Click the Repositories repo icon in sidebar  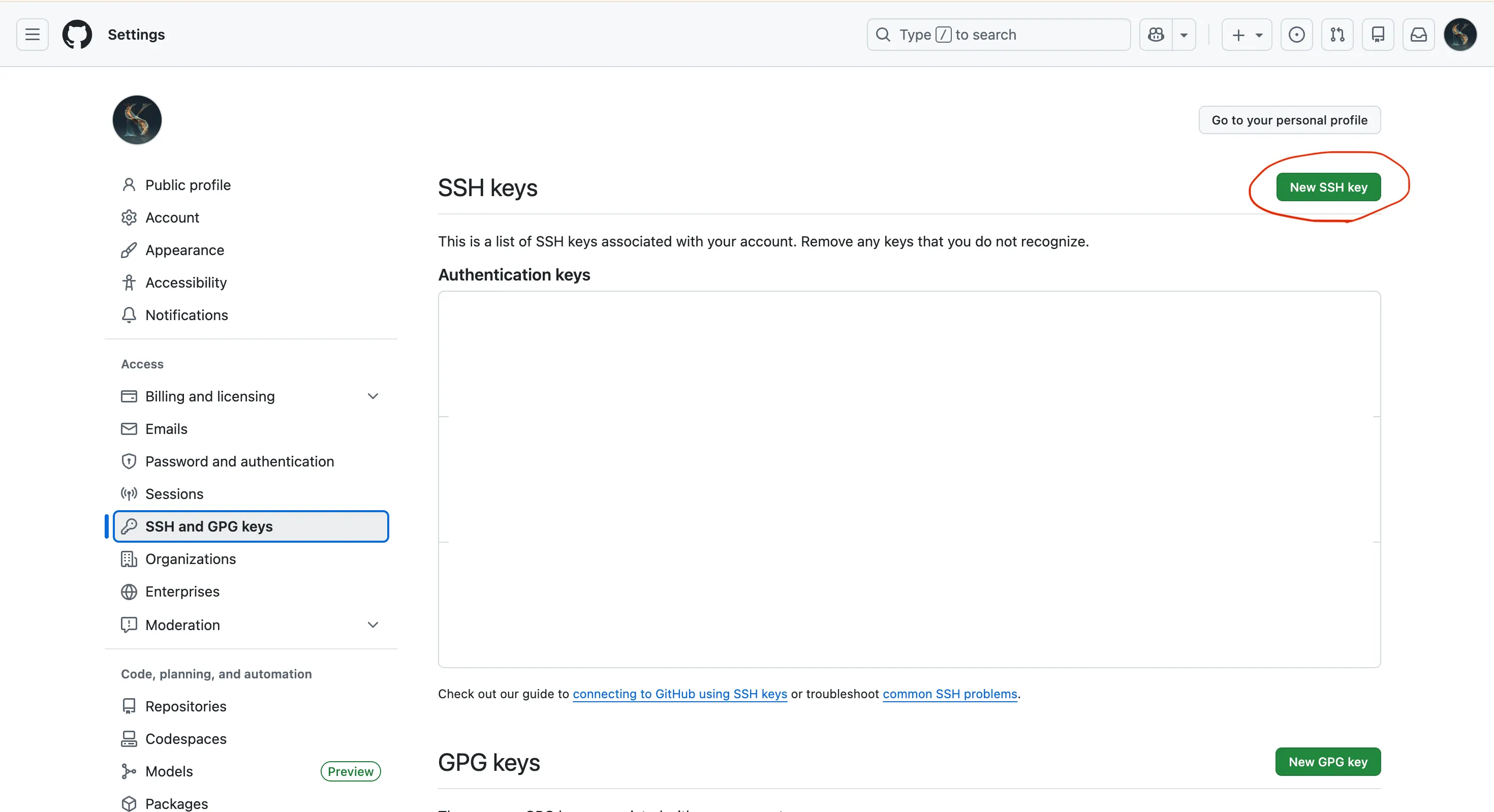click(x=129, y=706)
